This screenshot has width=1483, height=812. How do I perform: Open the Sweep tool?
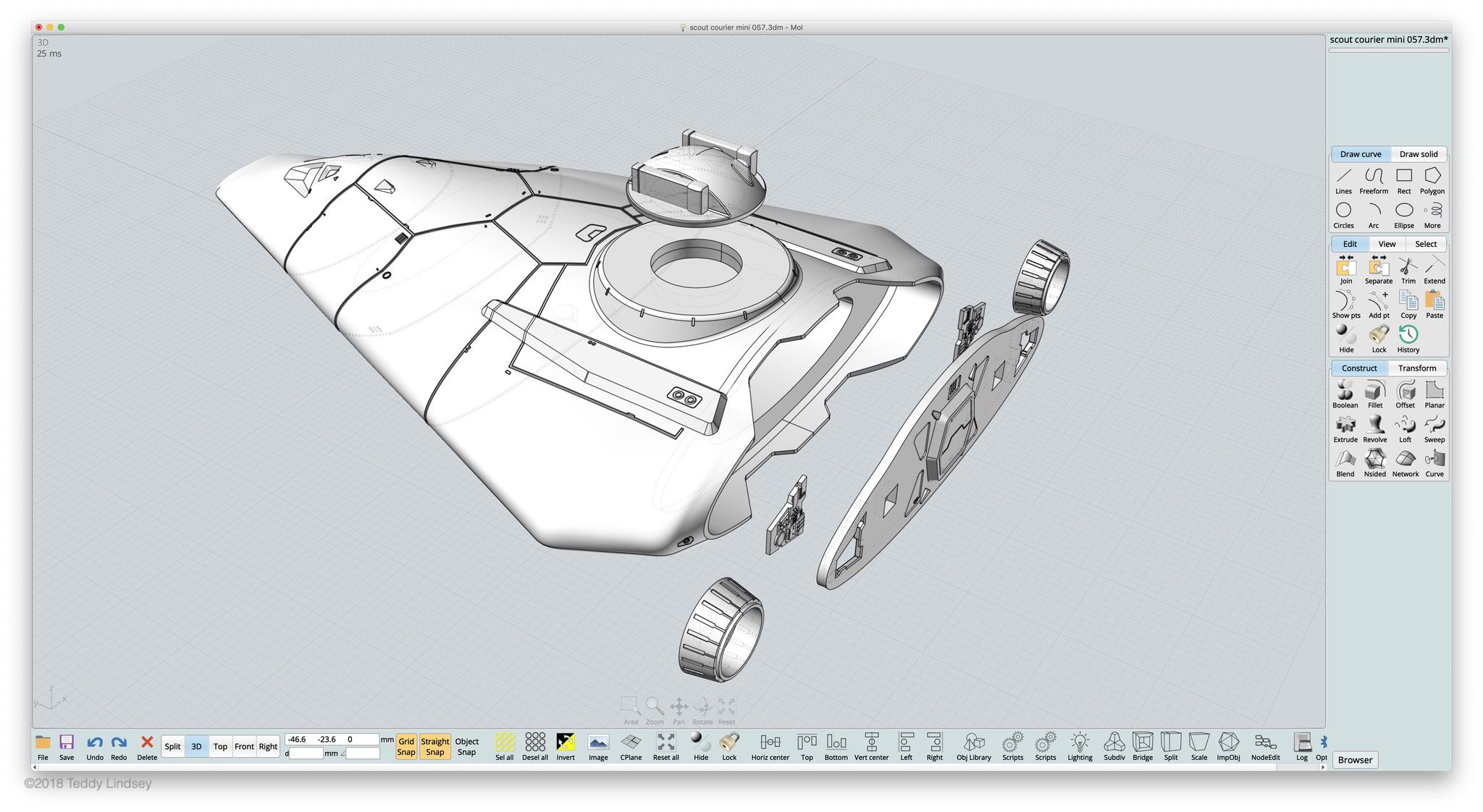[x=1434, y=429]
